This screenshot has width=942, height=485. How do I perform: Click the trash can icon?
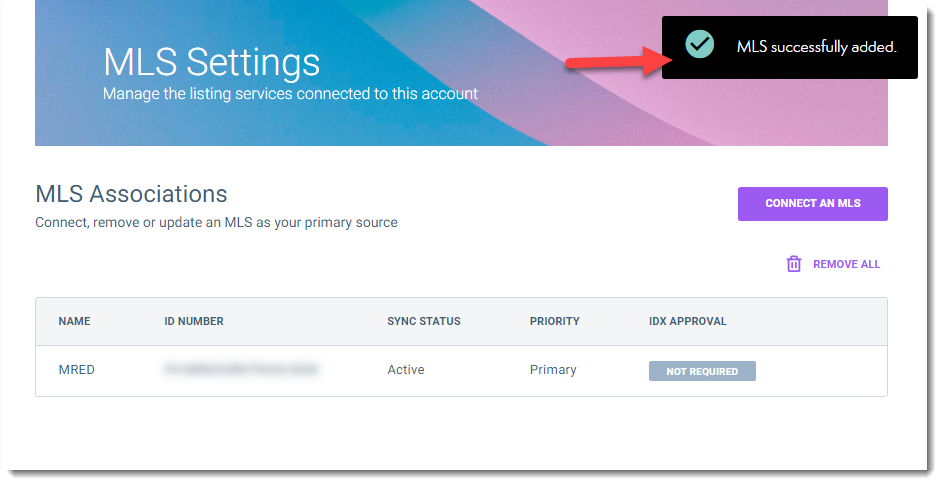[x=794, y=264]
